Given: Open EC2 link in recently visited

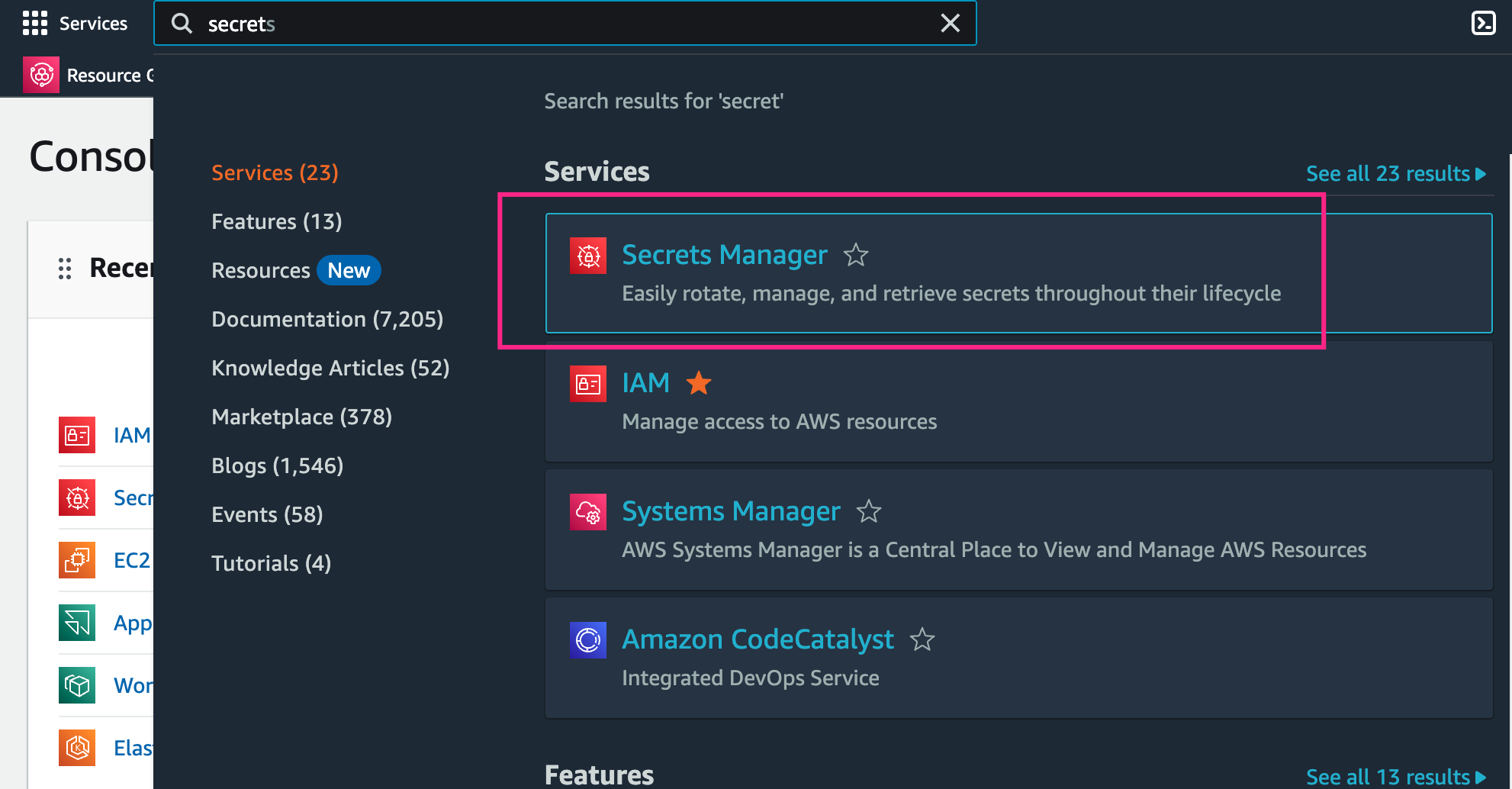Looking at the screenshot, I should pos(132,560).
